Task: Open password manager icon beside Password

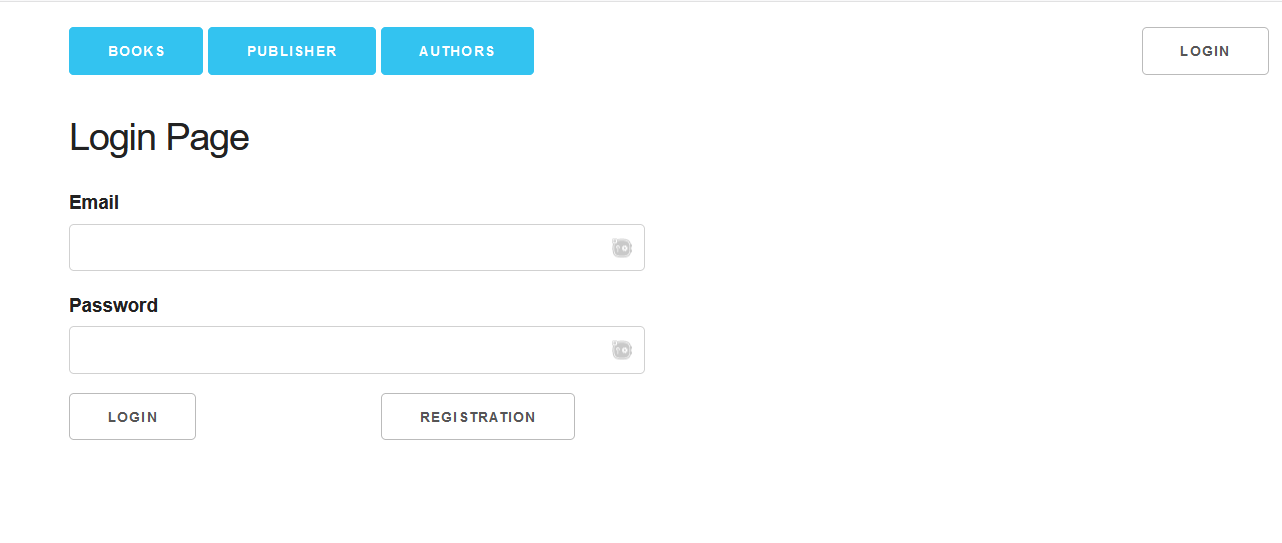Action: tap(622, 350)
